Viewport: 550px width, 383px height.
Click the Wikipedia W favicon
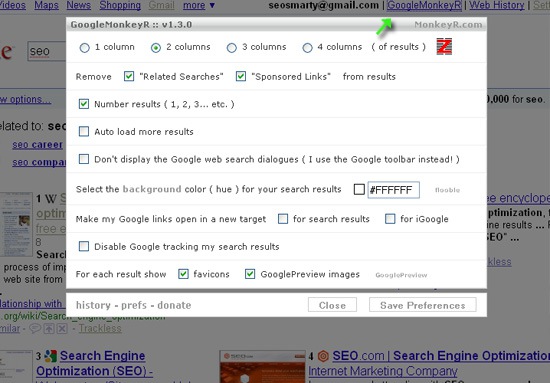(51, 199)
